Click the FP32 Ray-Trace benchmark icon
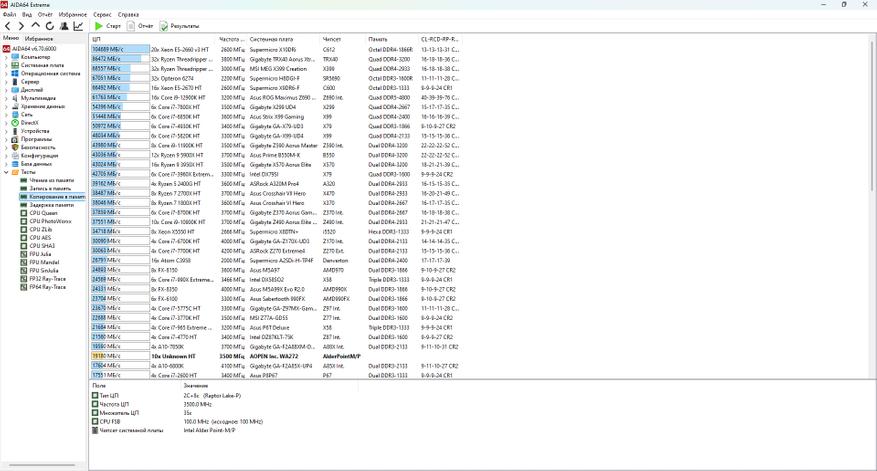 tap(23, 279)
